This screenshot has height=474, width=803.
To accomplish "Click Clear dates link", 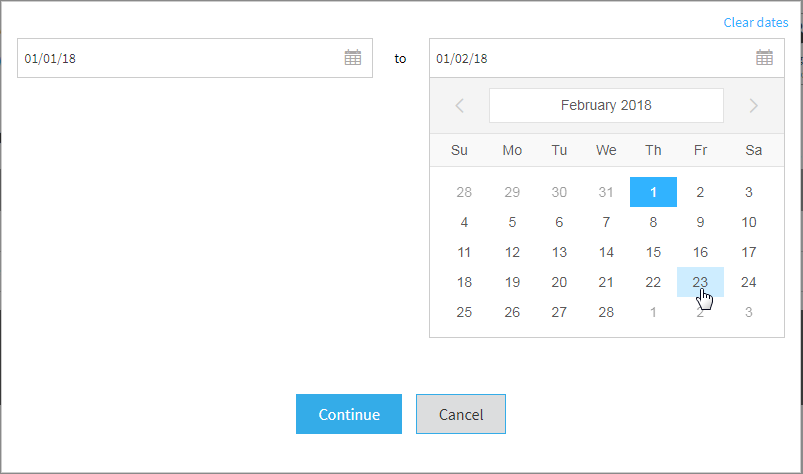I will click(x=756, y=23).
